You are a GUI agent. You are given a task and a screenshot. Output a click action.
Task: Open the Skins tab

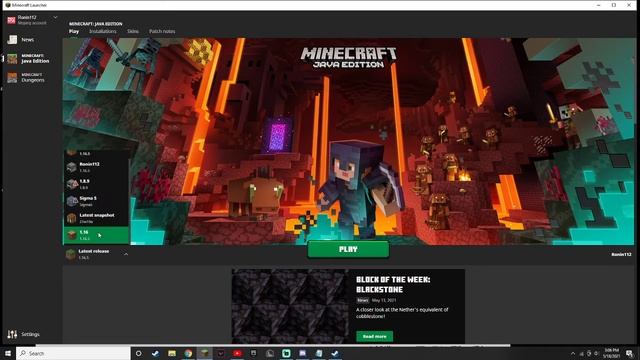coord(133,31)
